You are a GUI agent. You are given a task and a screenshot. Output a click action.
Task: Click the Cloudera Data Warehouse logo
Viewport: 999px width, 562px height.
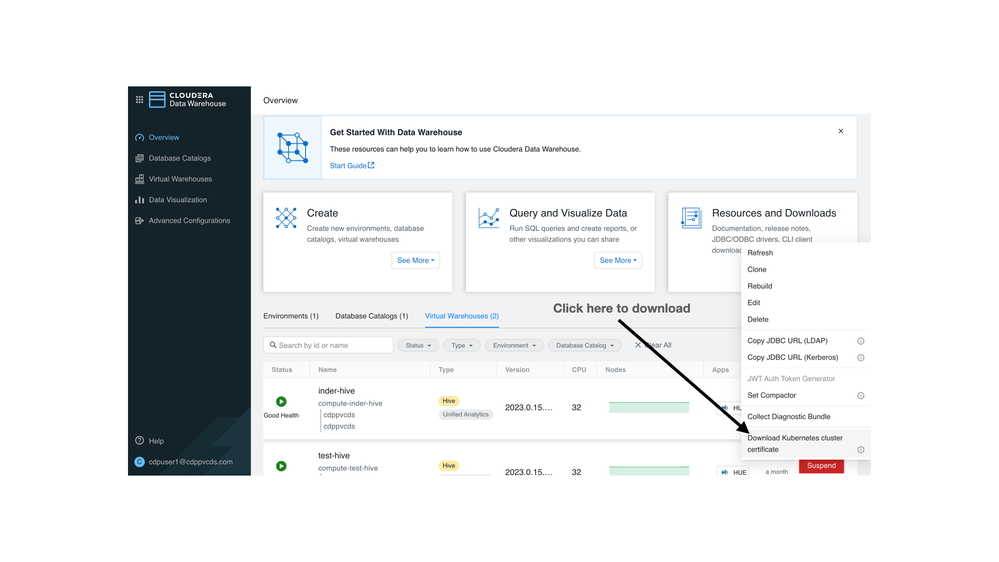(187, 99)
